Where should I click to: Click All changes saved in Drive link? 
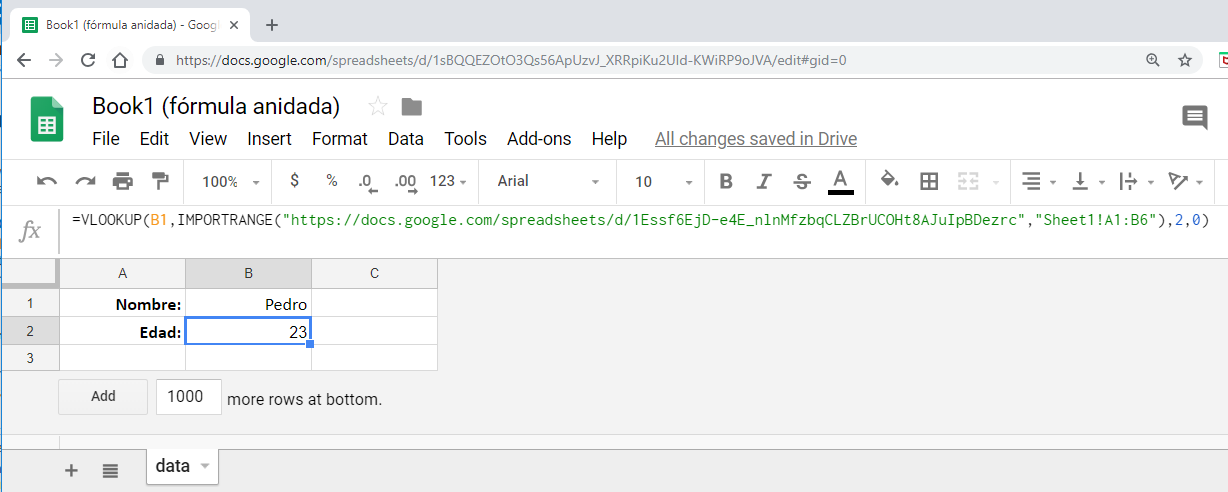coord(755,139)
